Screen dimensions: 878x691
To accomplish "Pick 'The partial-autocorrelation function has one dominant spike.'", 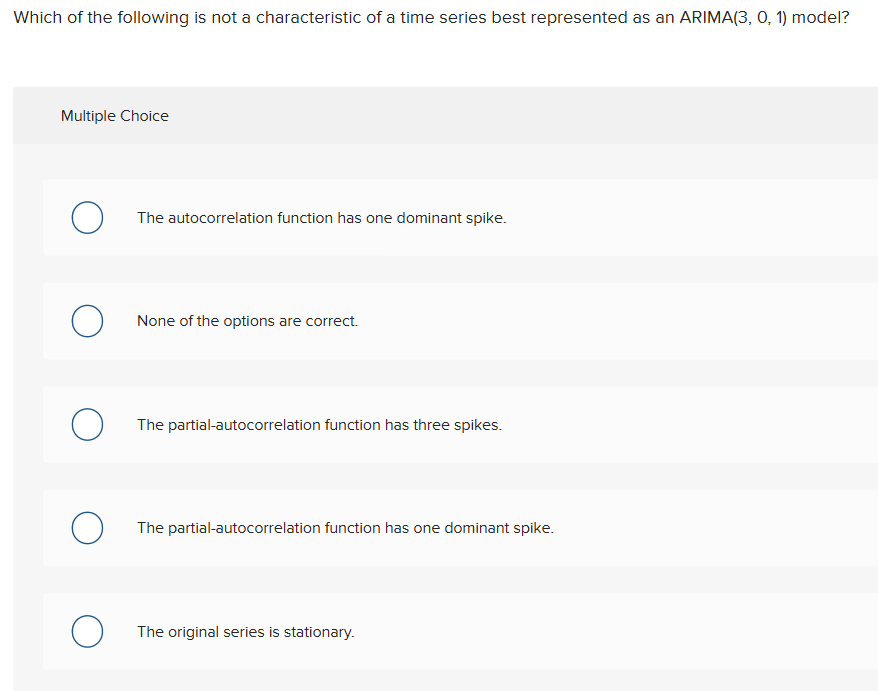I will click(x=87, y=528).
